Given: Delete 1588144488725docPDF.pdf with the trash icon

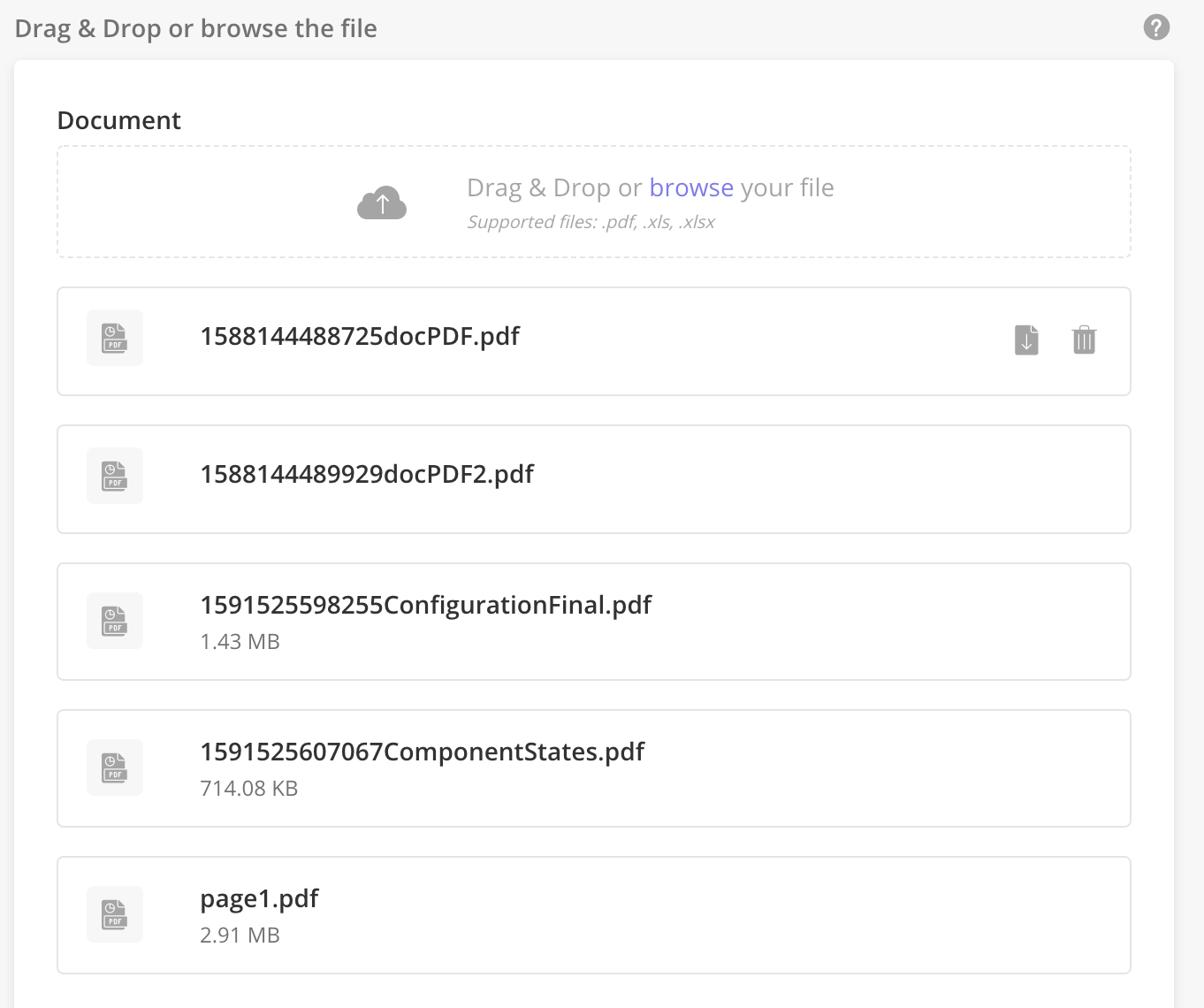Looking at the screenshot, I should click(1084, 340).
